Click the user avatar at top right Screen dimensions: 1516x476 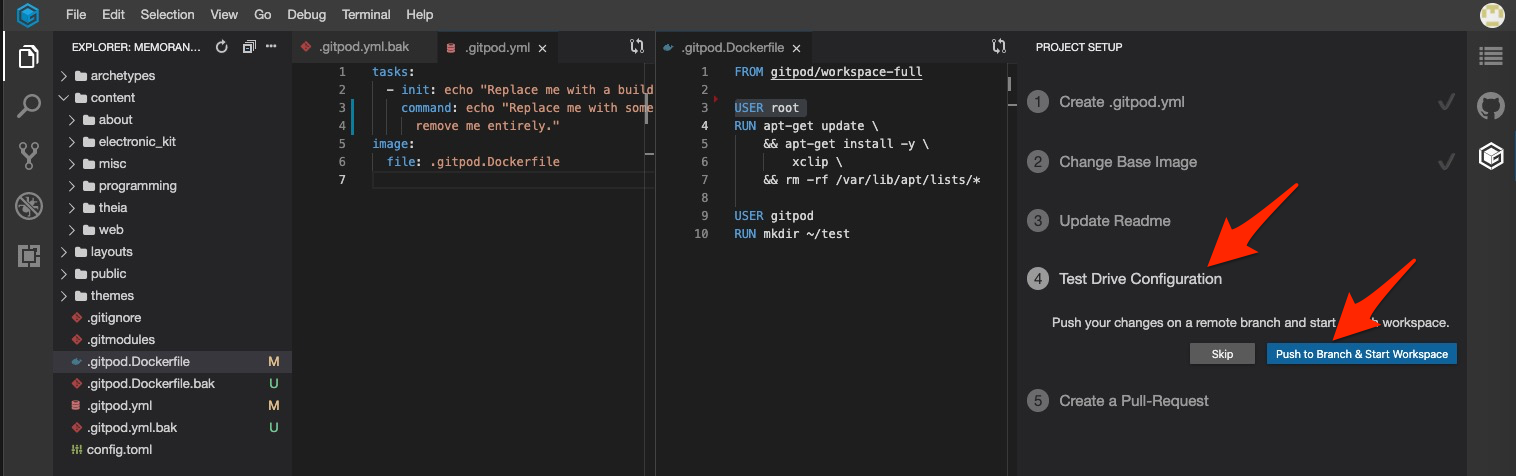(1492, 15)
